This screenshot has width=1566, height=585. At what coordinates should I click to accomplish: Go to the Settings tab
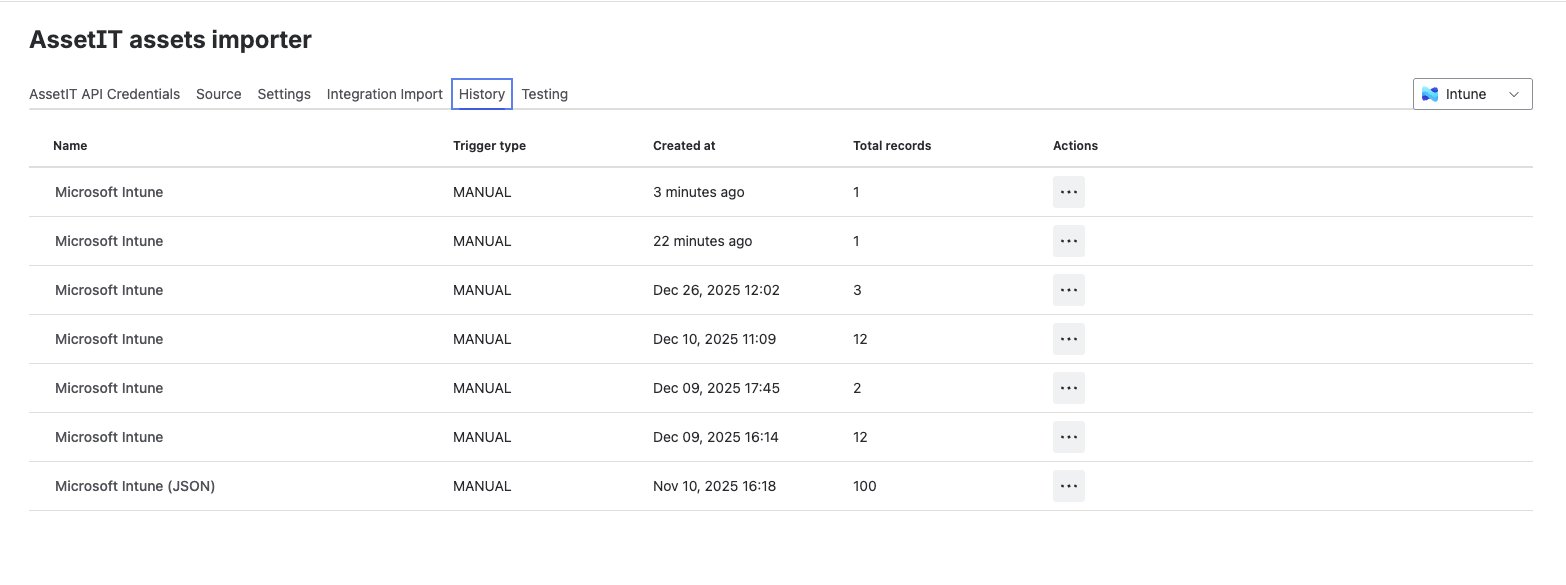point(284,94)
